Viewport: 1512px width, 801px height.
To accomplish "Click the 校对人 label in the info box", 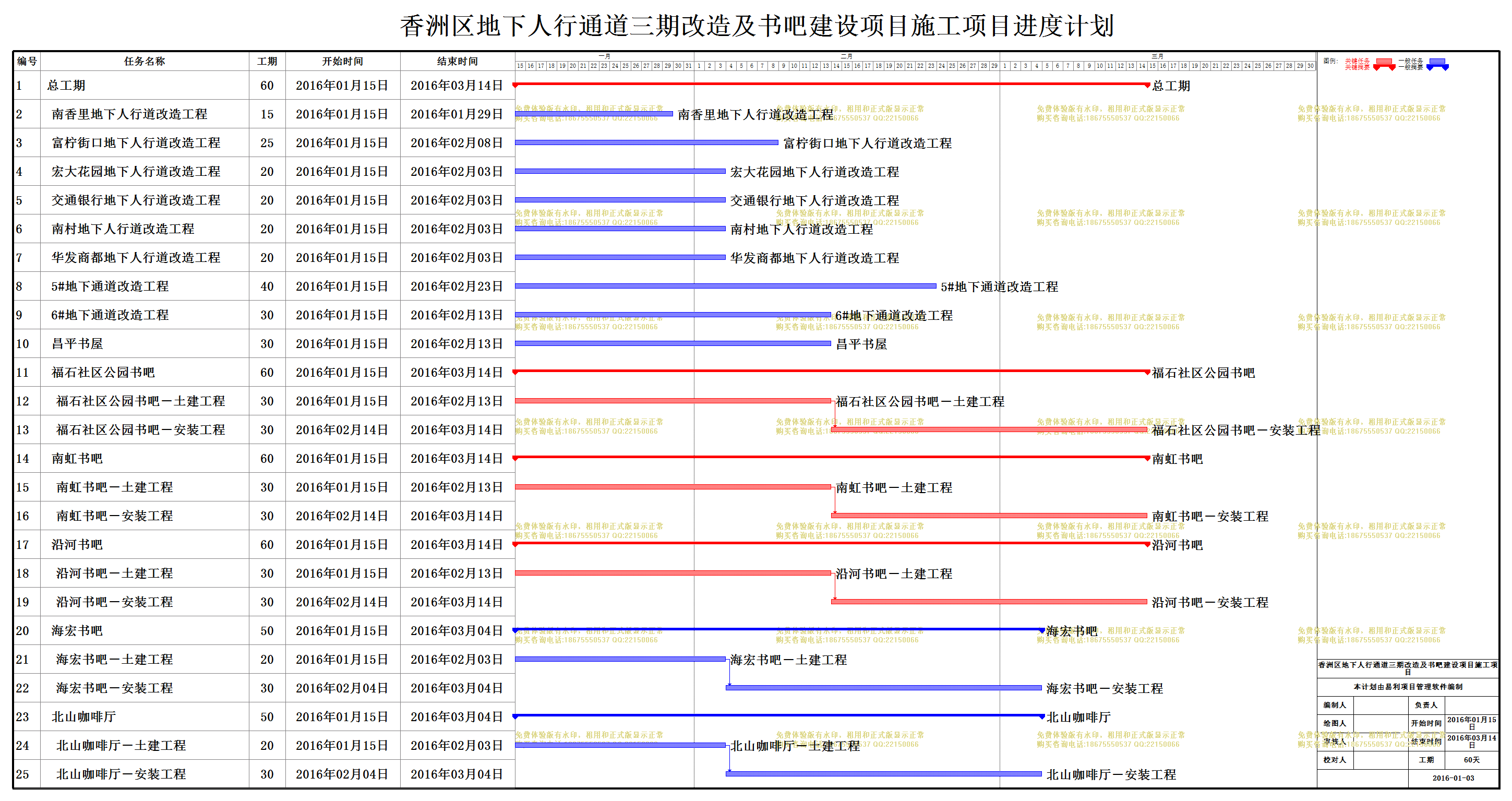I will (1334, 759).
